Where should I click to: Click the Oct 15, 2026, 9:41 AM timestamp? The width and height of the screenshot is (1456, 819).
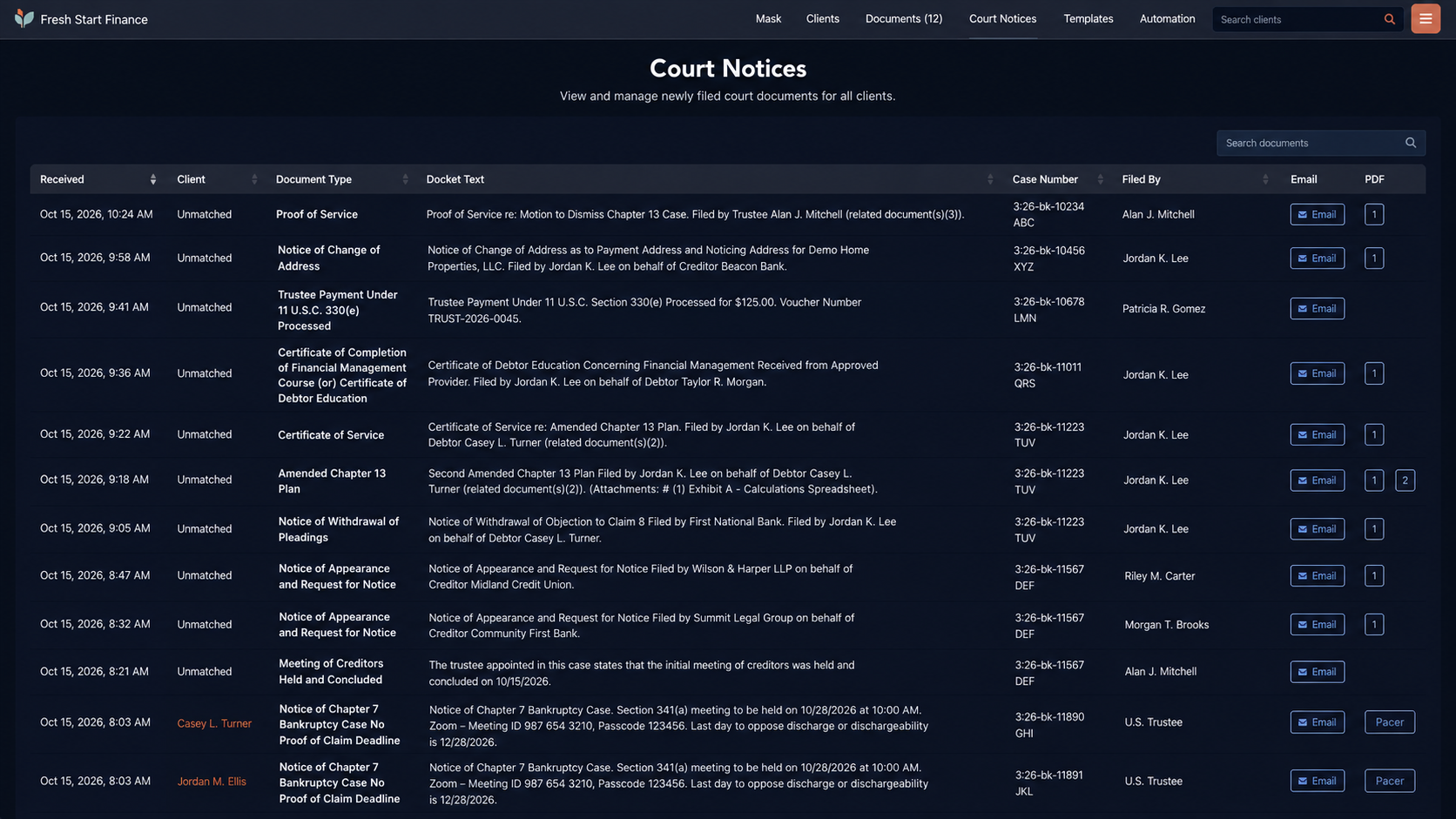pyautogui.click(x=94, y=307)
